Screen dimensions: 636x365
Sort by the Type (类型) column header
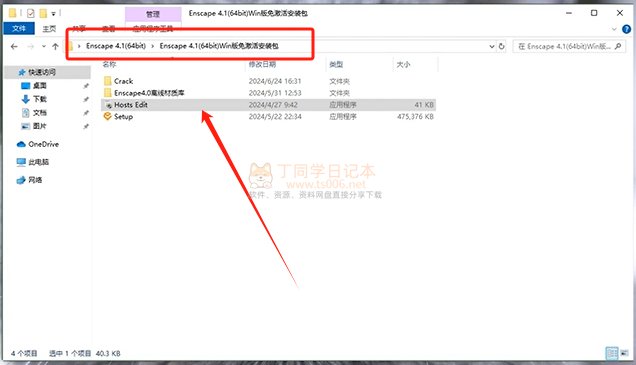coord(336,64)
